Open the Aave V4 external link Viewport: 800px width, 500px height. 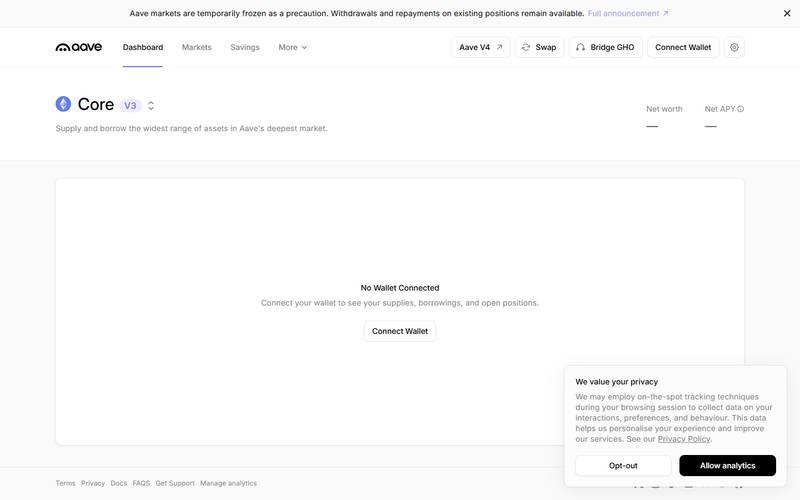tap(481, 47)
